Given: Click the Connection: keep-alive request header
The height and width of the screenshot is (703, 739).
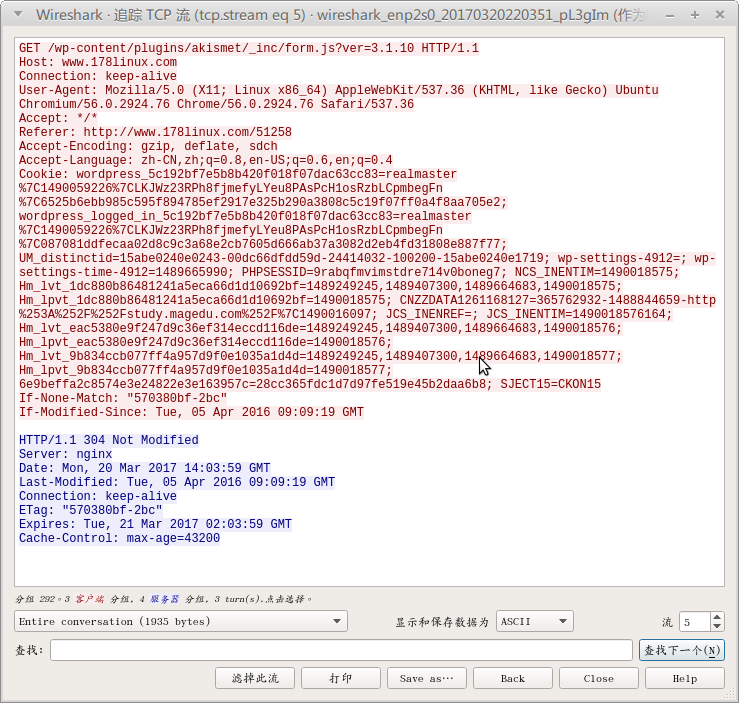Looking at the screenshot, I should pos(98,76).
